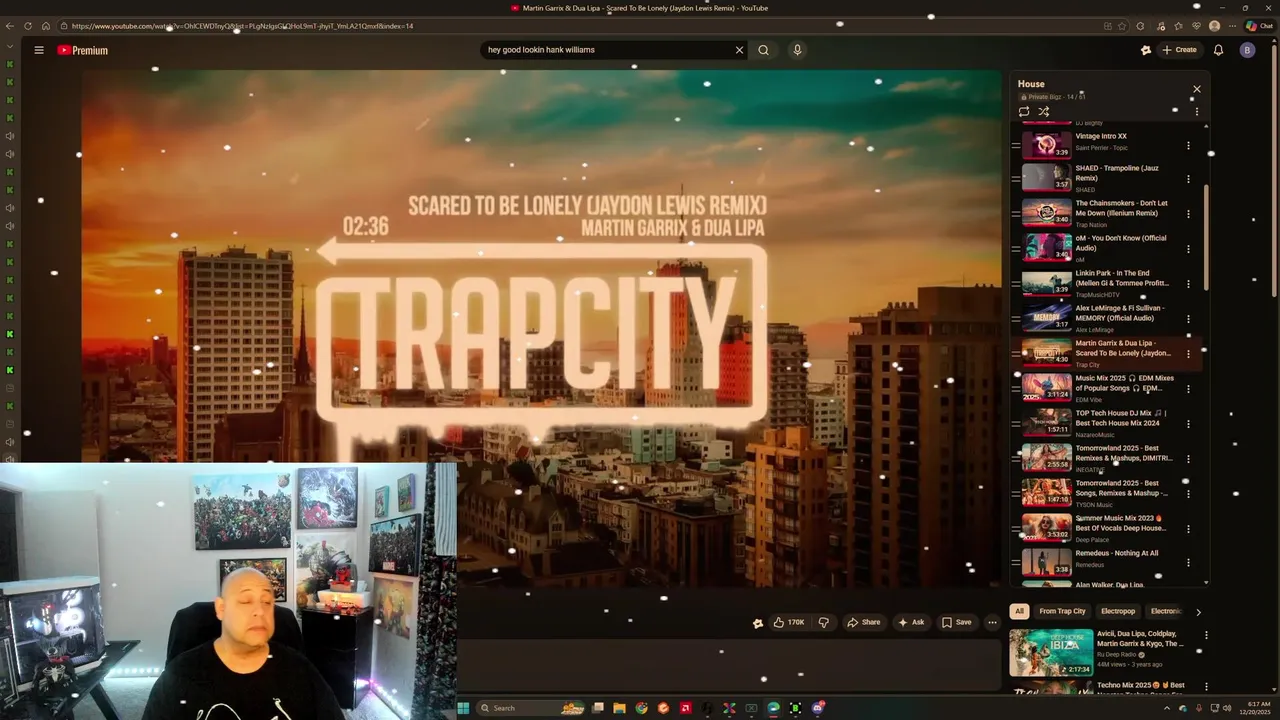
Task: Open options for Avicii Dua Lipa mix
Action: (x=1206, y=635)
